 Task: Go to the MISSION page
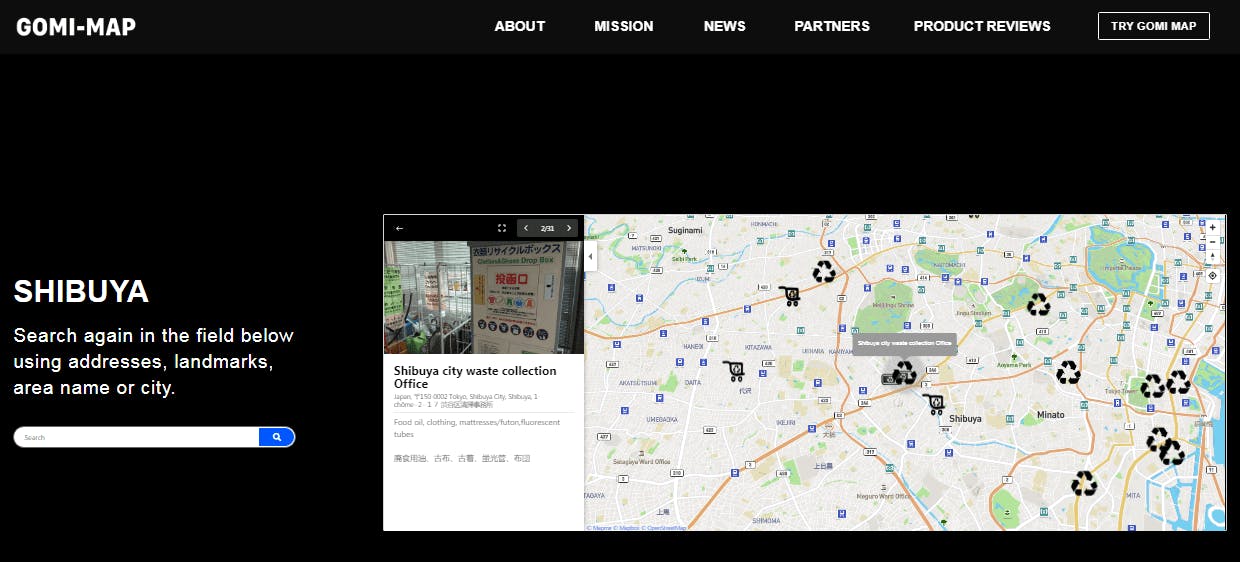click(623, 26)
